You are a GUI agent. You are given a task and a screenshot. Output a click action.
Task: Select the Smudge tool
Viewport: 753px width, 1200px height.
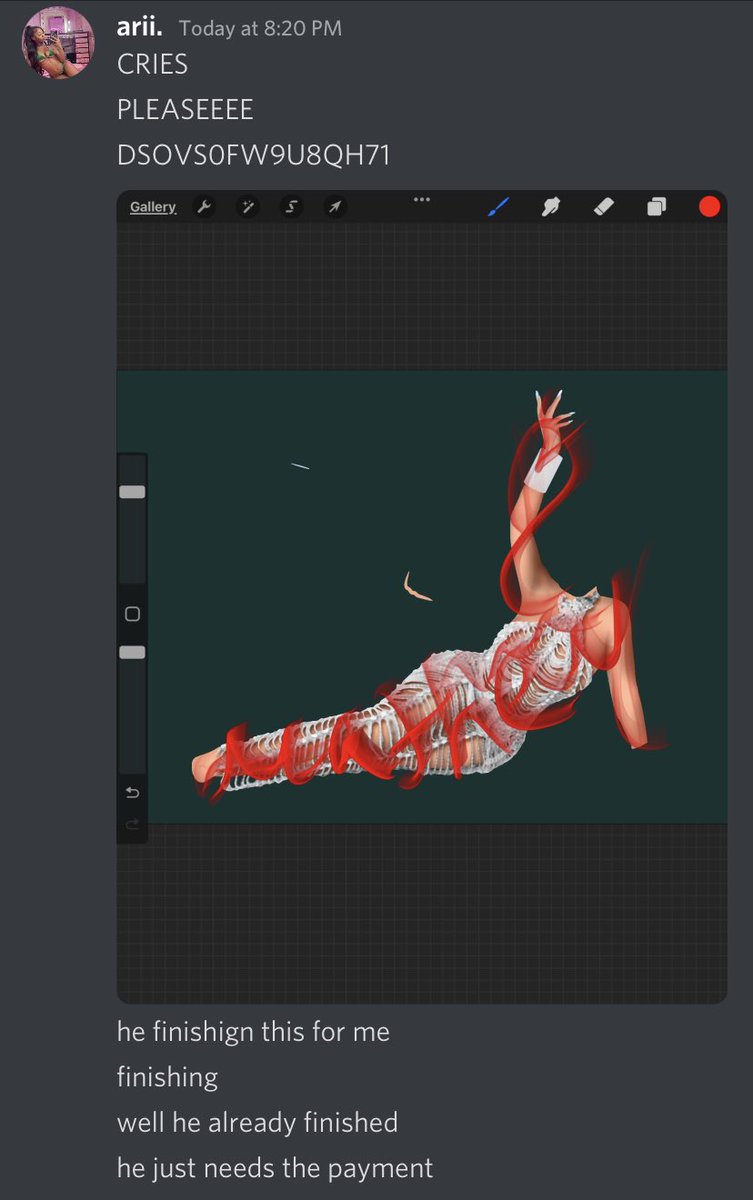[x=550, y=207]
